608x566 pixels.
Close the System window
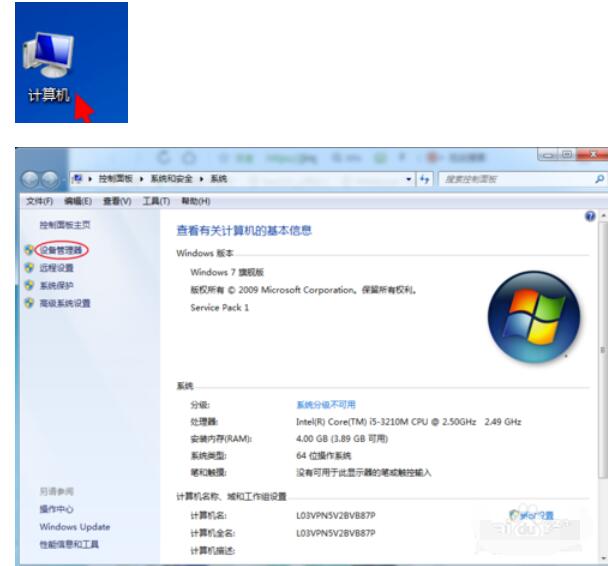(592, 155)
